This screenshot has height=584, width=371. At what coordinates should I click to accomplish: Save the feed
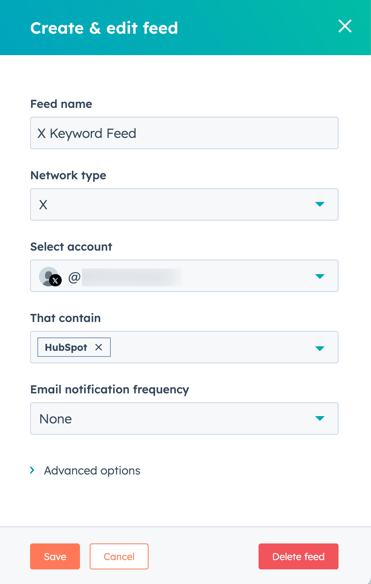(55, 556)
